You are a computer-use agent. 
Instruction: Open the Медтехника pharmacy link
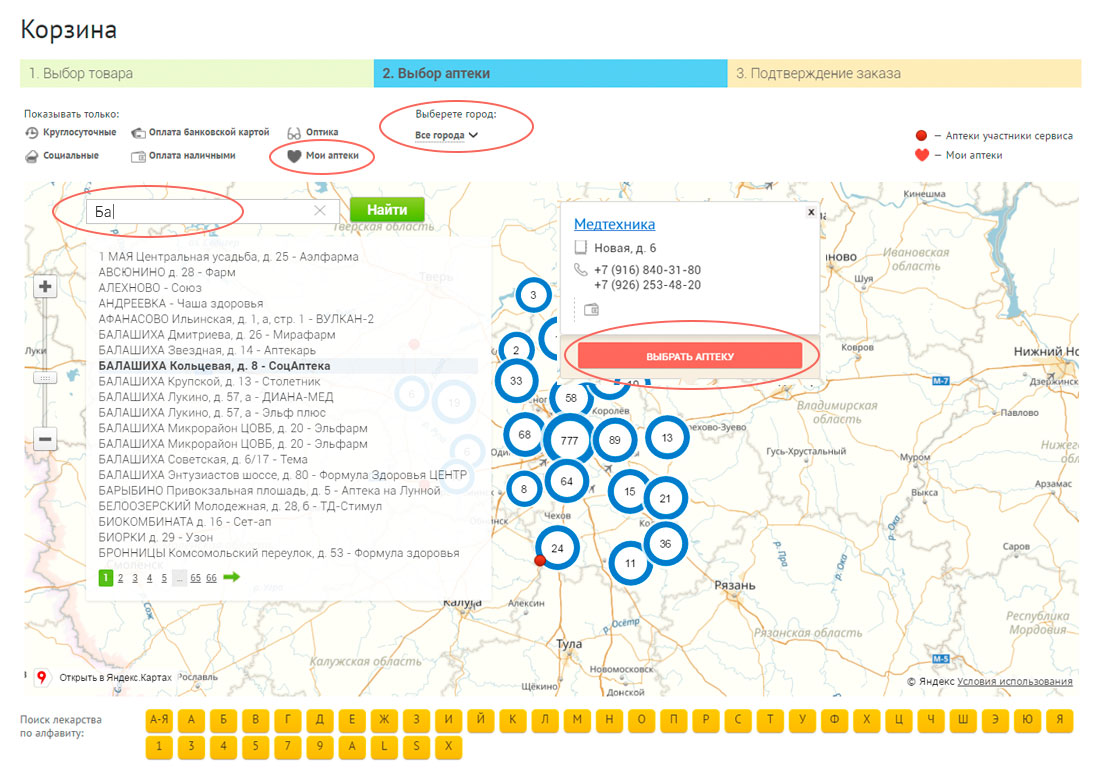(615, 225)
